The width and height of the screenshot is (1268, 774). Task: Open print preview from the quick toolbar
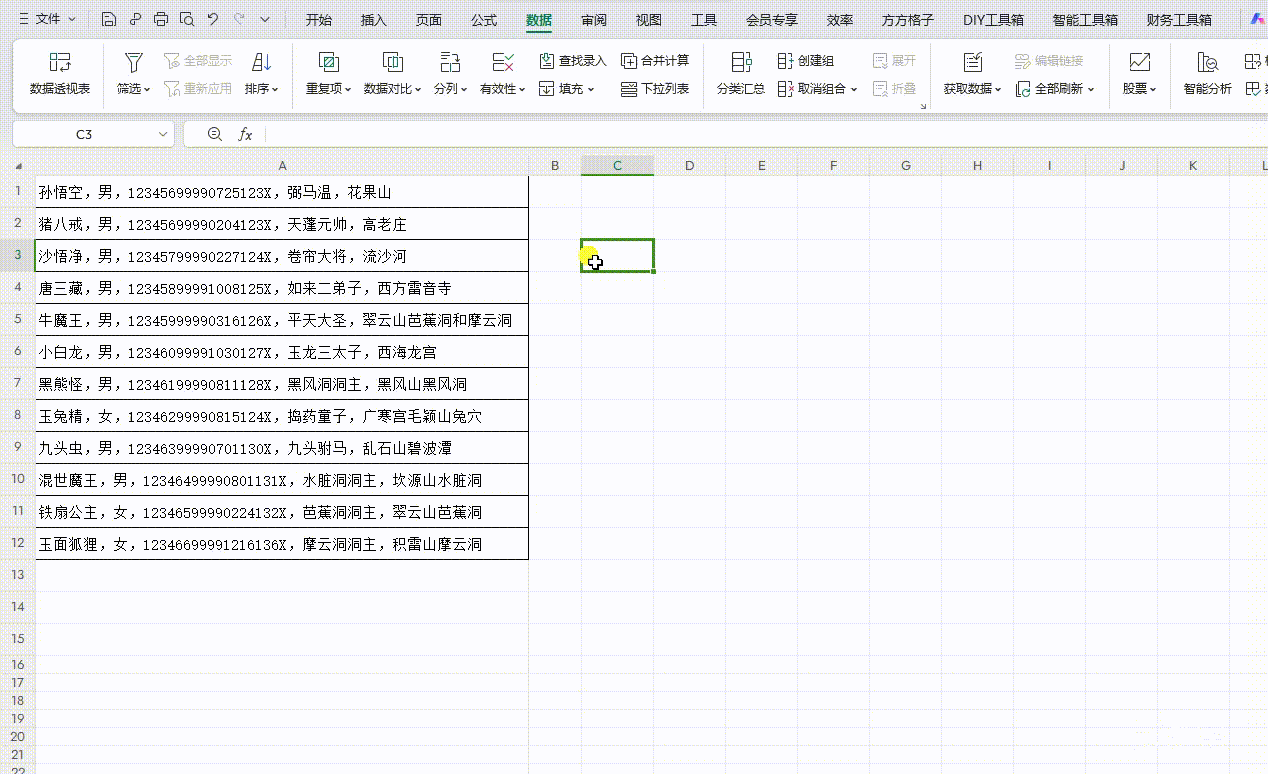point(187,19)
